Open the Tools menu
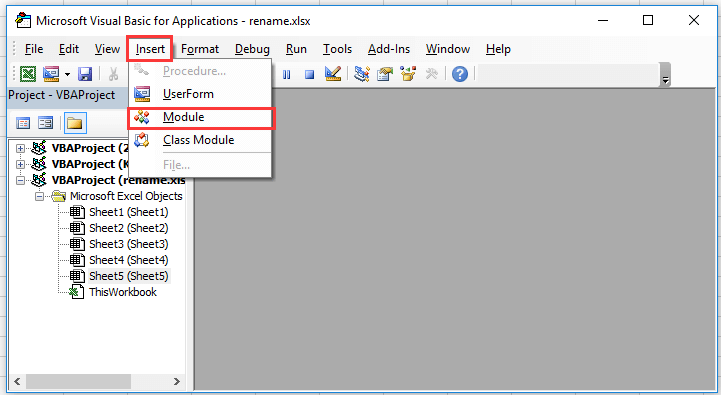Image resolution: width=721 pixels, height=395 pixels. pos(337,49)
